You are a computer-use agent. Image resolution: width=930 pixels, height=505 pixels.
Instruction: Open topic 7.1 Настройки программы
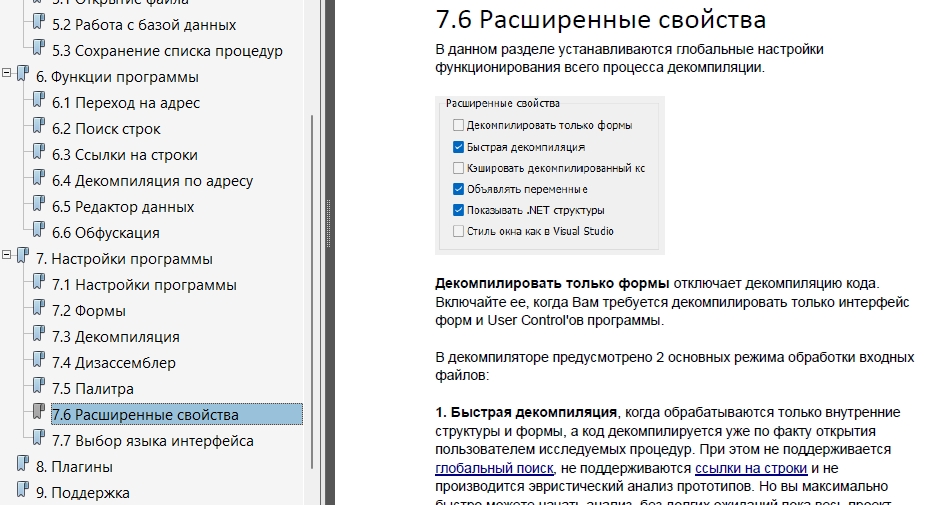[x=144, y=285]
